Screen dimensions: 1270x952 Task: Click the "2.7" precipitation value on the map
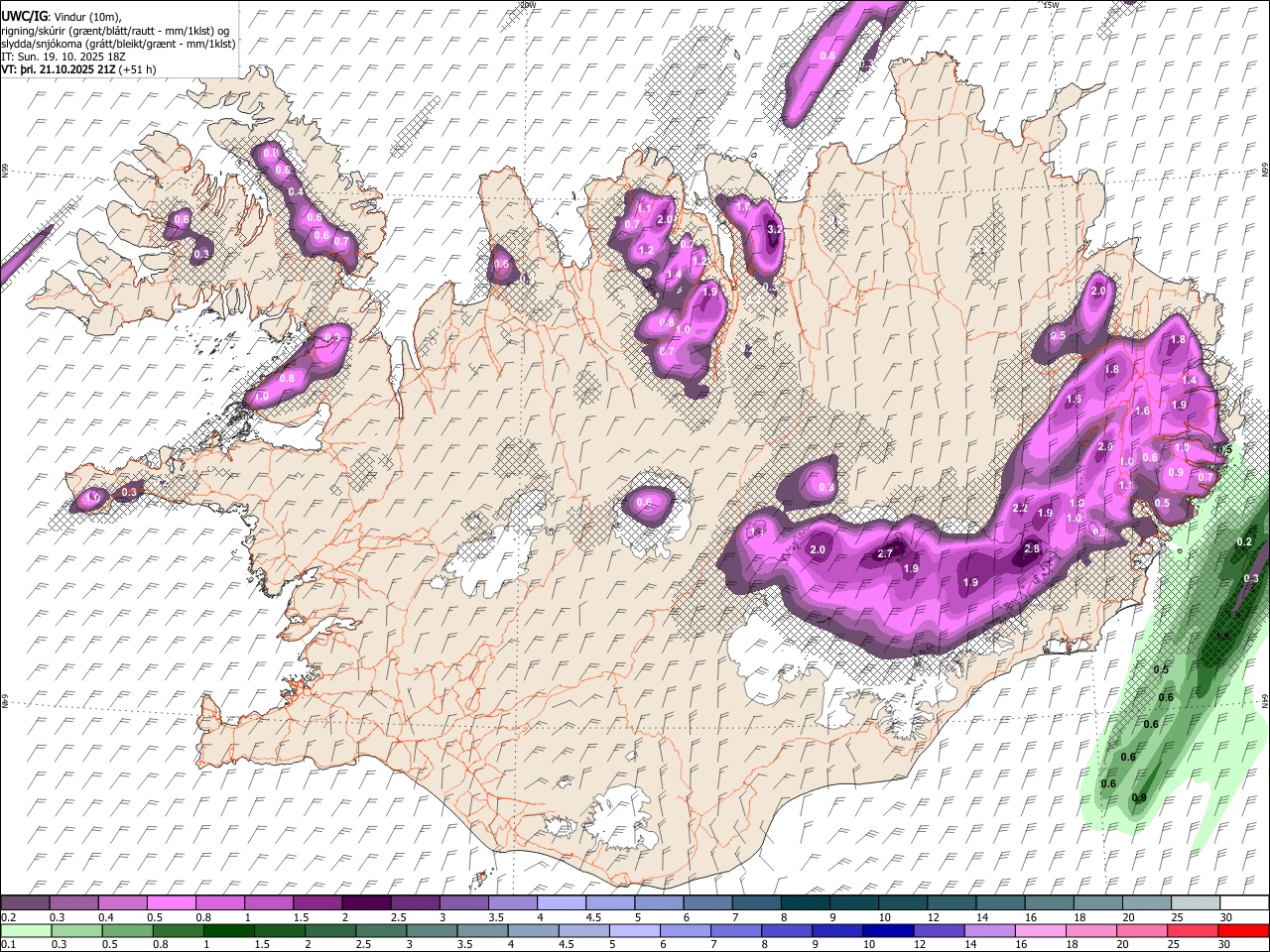[x=886, y=553]
